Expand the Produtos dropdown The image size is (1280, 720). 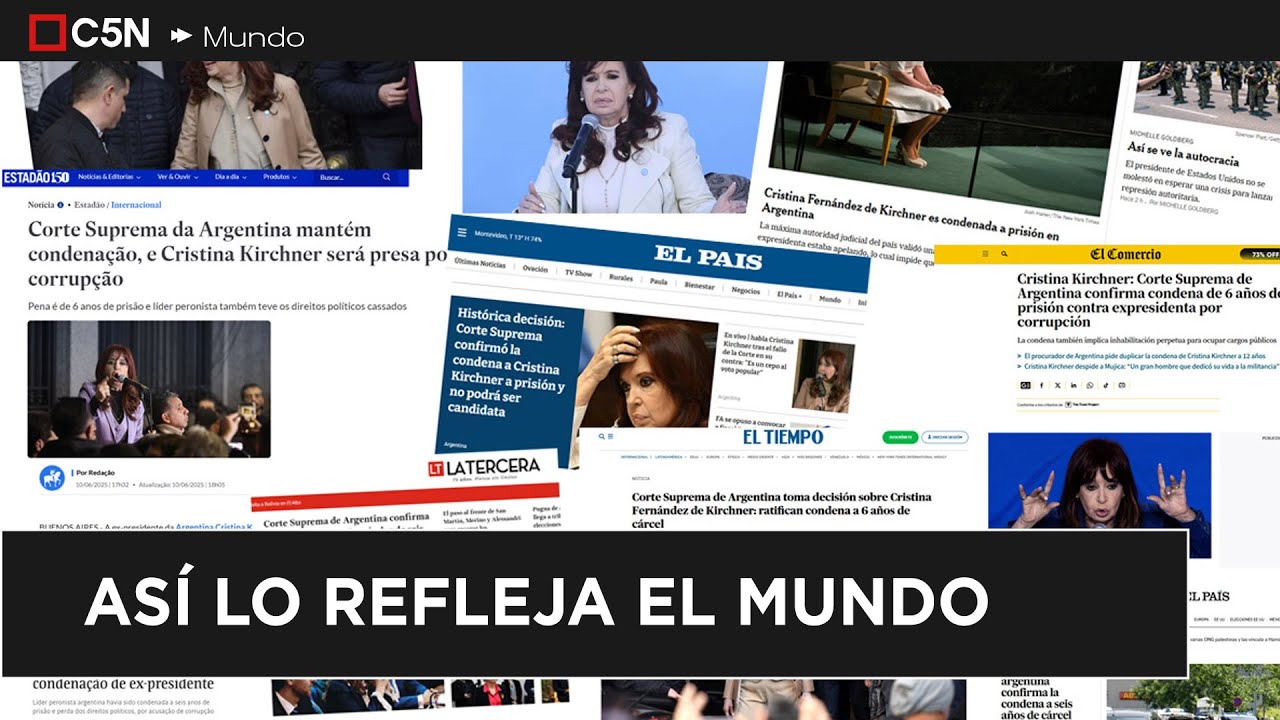280,177
